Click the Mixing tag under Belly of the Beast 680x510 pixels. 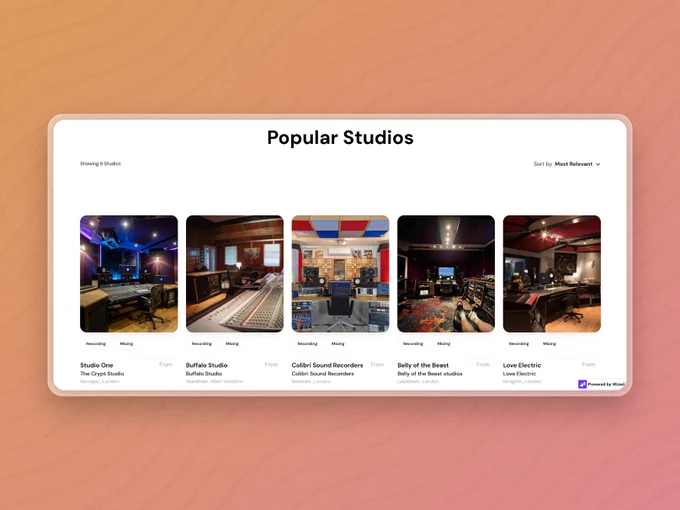pyautogui.click(x=444, y=343)
